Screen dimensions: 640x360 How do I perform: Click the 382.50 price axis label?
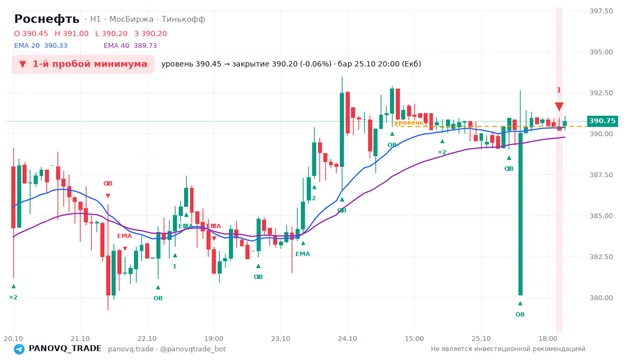pos(601,257)
